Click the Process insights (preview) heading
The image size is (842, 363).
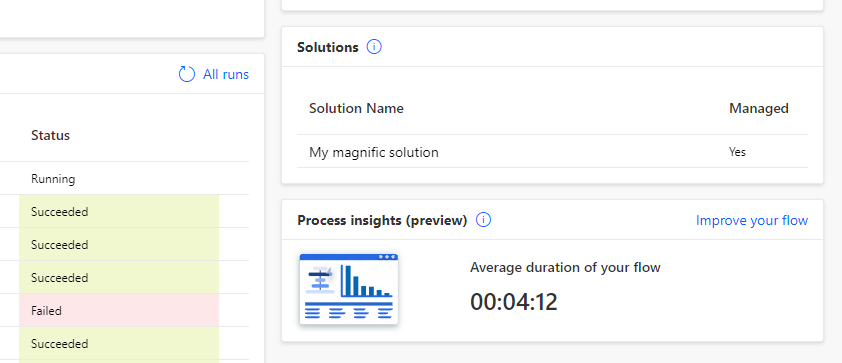382,220
